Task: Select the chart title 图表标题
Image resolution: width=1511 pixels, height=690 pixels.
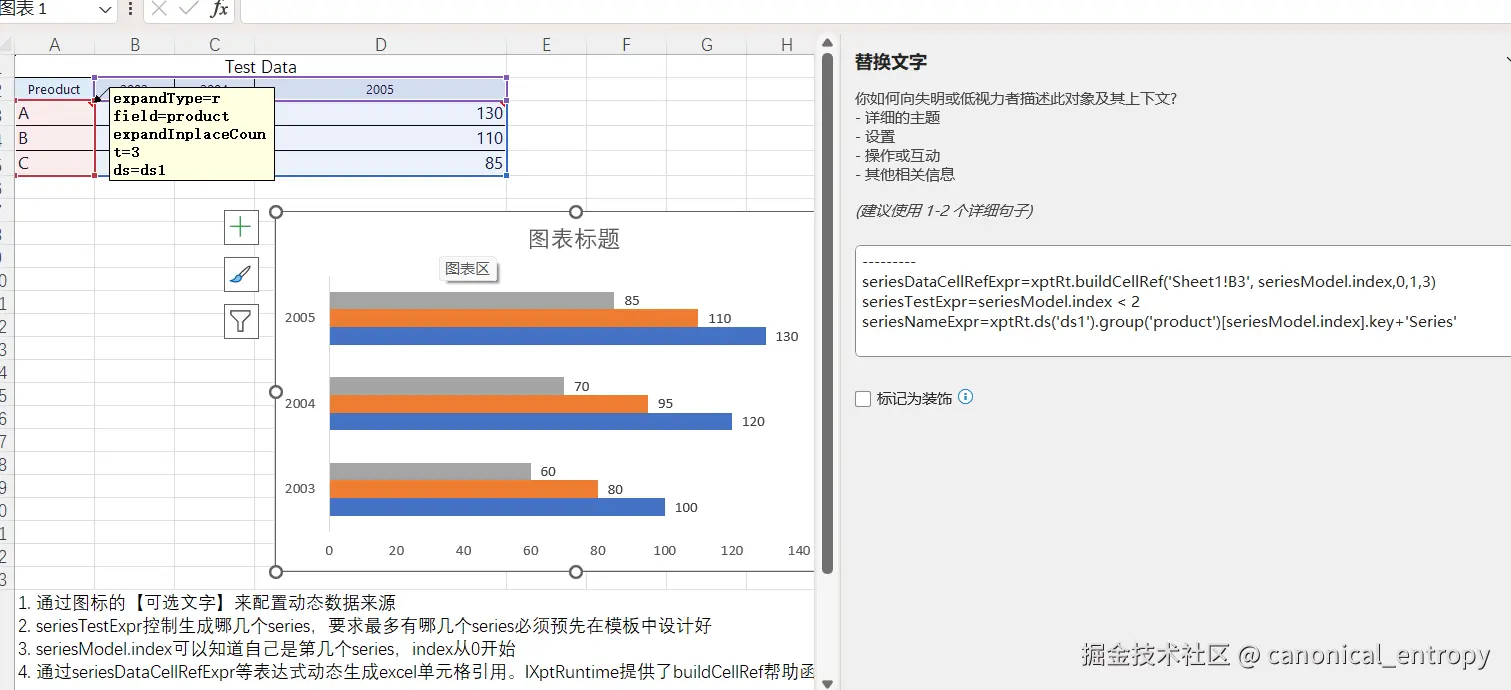Action: (574, 239)
